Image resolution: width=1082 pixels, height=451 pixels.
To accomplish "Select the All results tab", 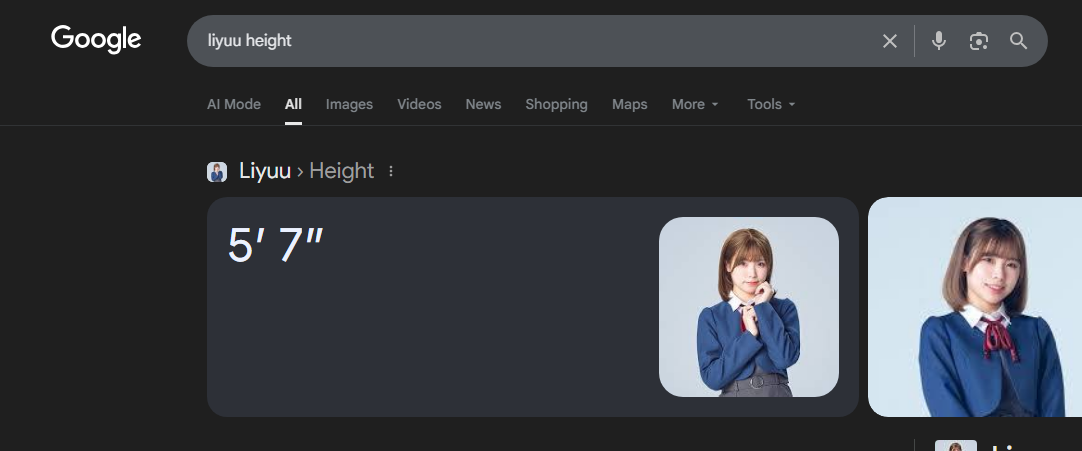I will 293,104.
